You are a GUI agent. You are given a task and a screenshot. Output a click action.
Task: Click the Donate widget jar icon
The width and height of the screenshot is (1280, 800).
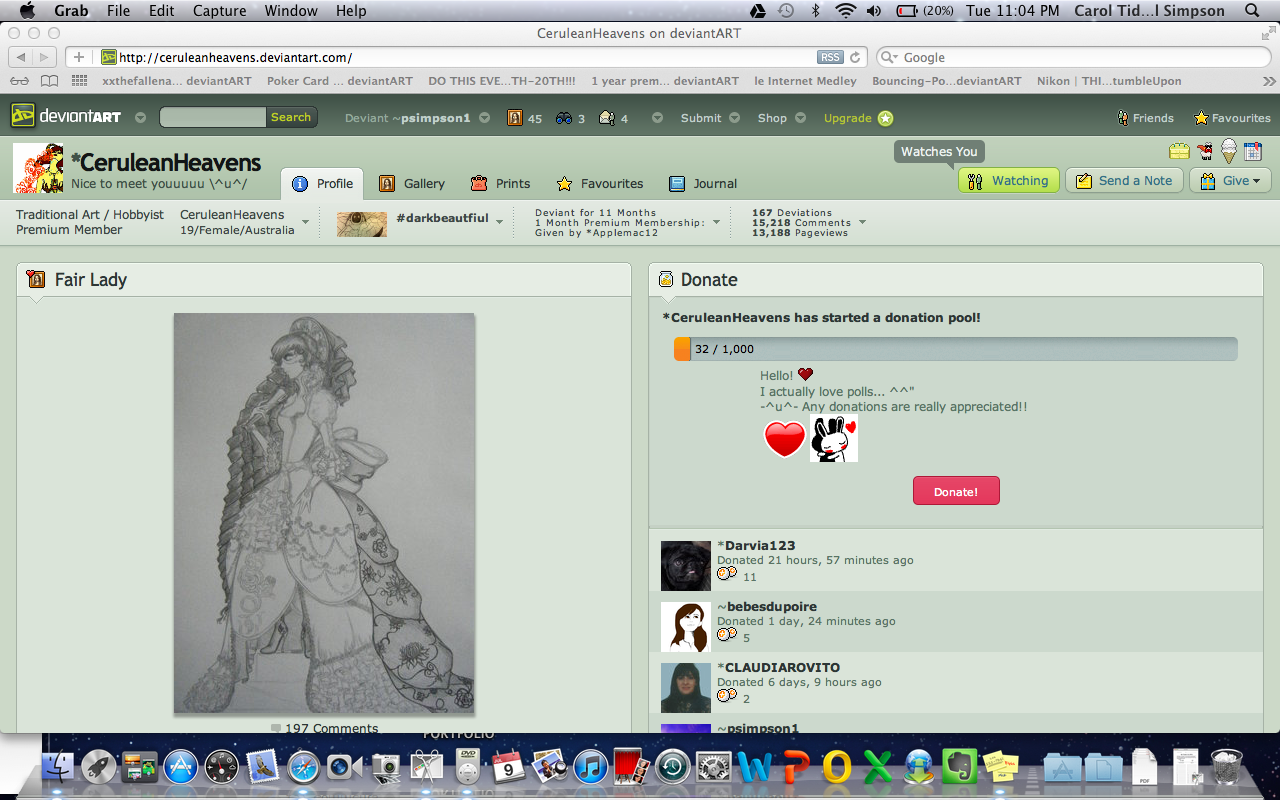click(666, 279)
